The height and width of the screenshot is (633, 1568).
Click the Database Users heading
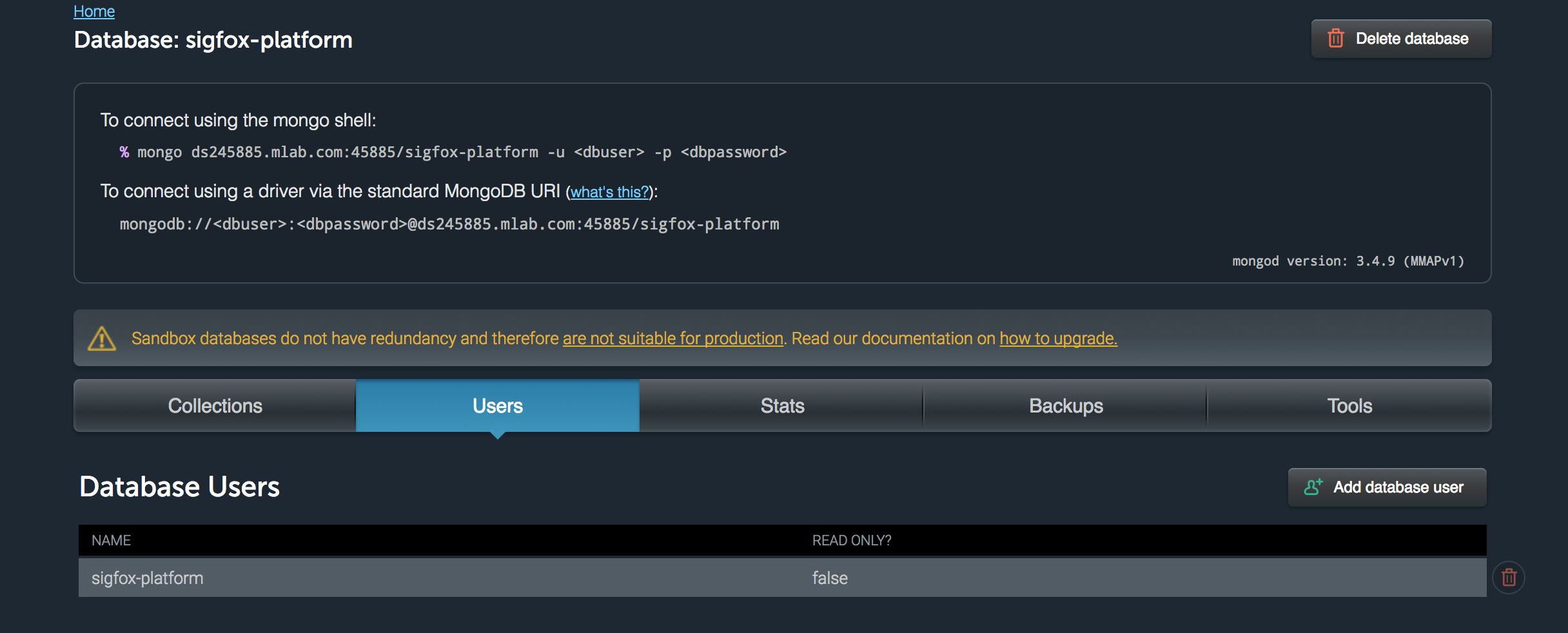click(x=179, y=487)
